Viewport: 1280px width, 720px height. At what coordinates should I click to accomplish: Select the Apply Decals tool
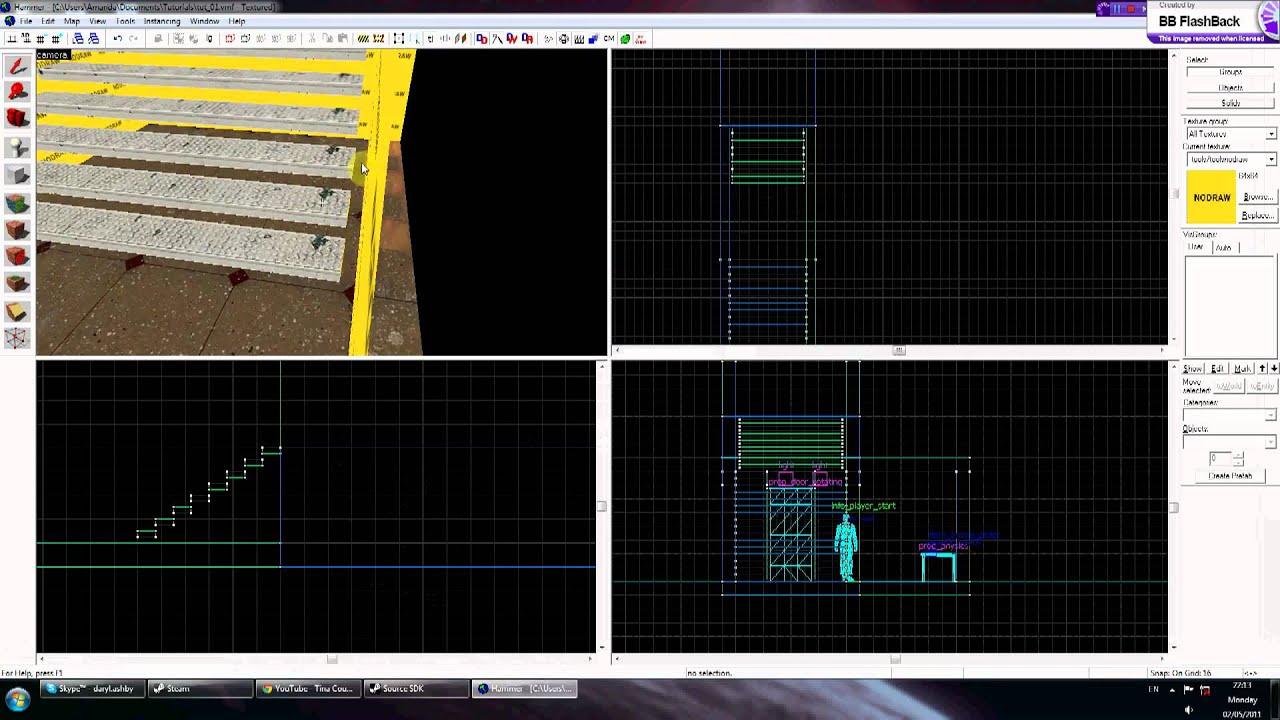pyautogui.click(x=17, y=257)
